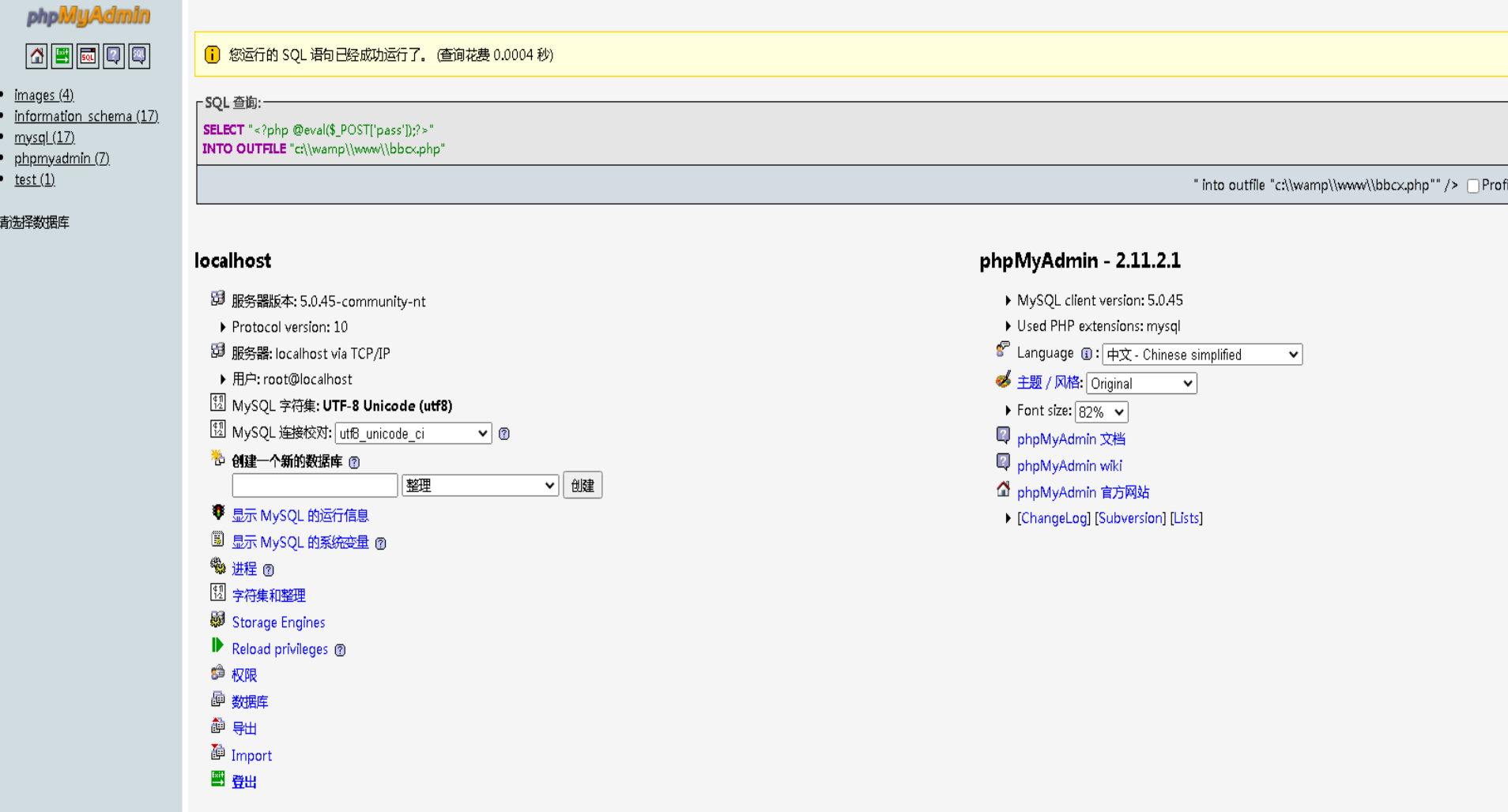Screen dimensions: 1508x812
Task: Toggle the Profiling checkbox
Action: coord(1473,186)
